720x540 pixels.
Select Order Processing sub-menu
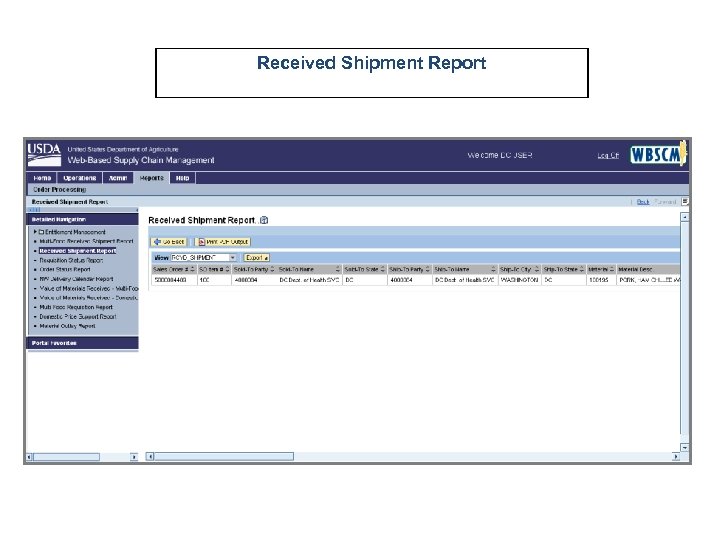tap(60, 189)
